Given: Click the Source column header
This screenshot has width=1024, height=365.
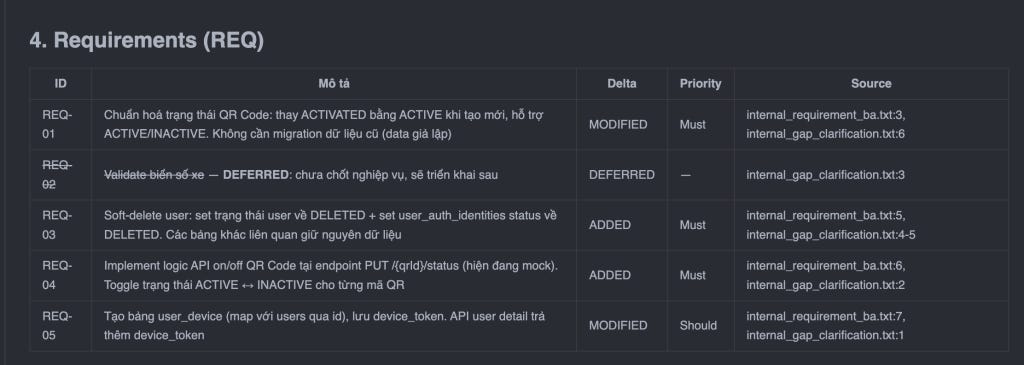Looking at the screenshot, I should click(x=871, y=84).
